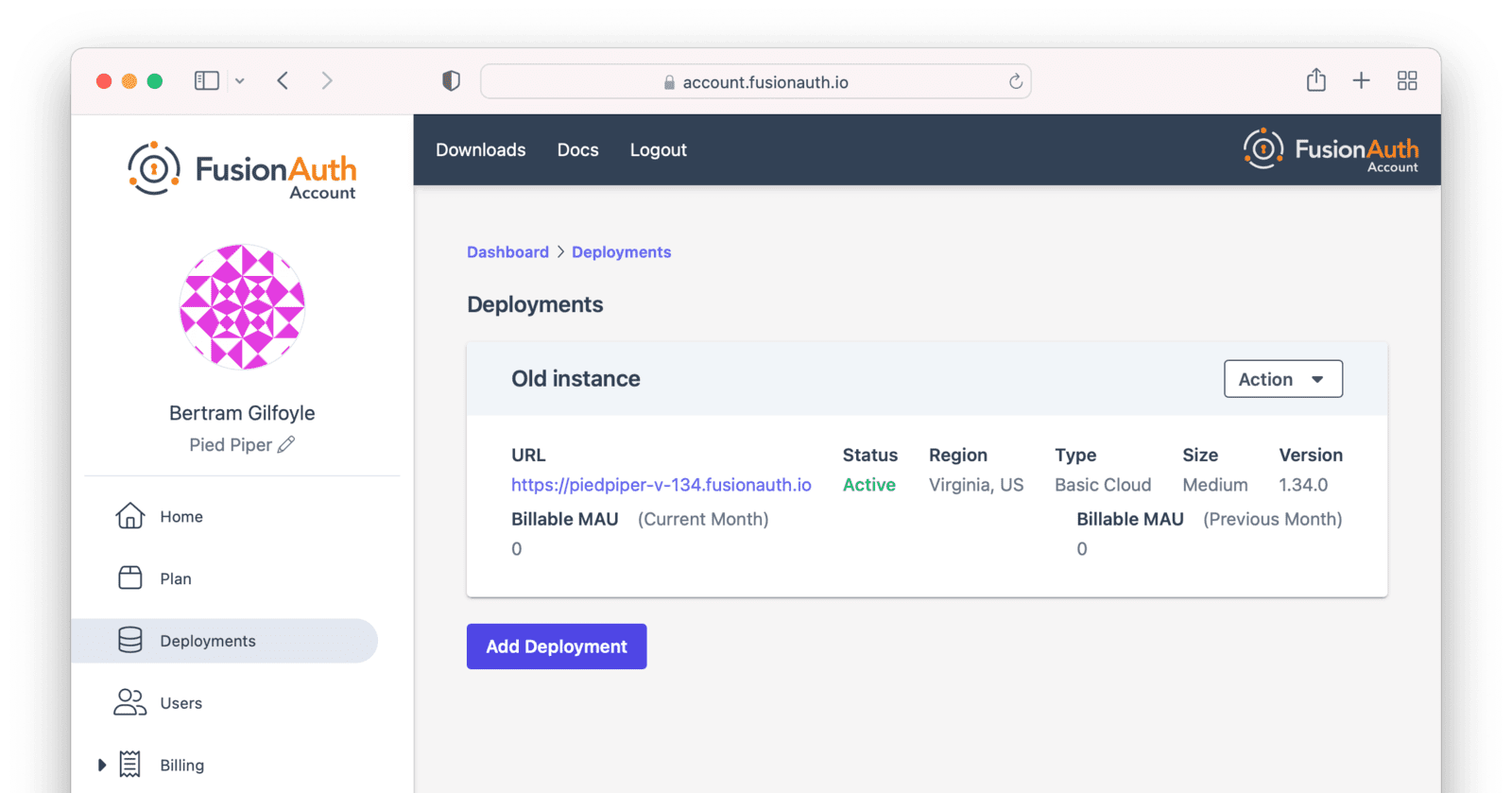Open a new tab with the plus icon
The height and width of the screenshot is (793, 1512).
click(1361, 81)
